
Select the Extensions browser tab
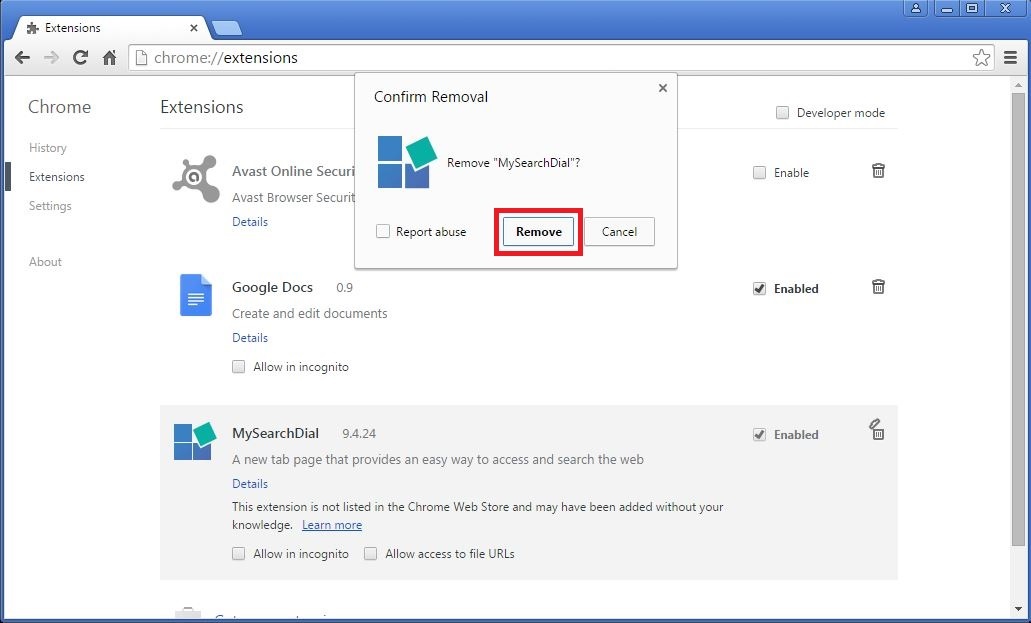(x=110, y=28)
